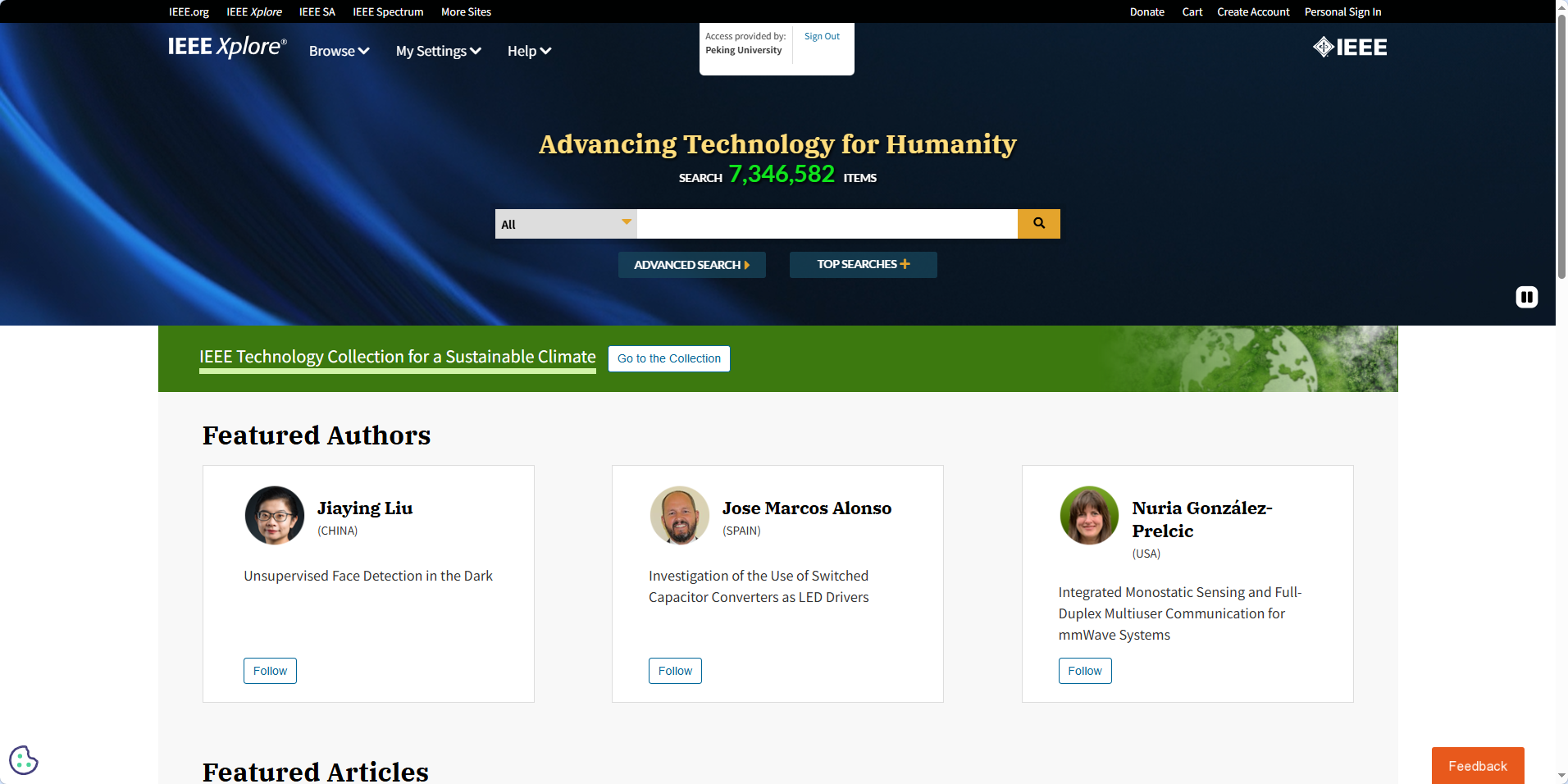Click the page vertical scrollbar
The image size is (1568, 784).
pyautogui.click(x=1561, y=148)
